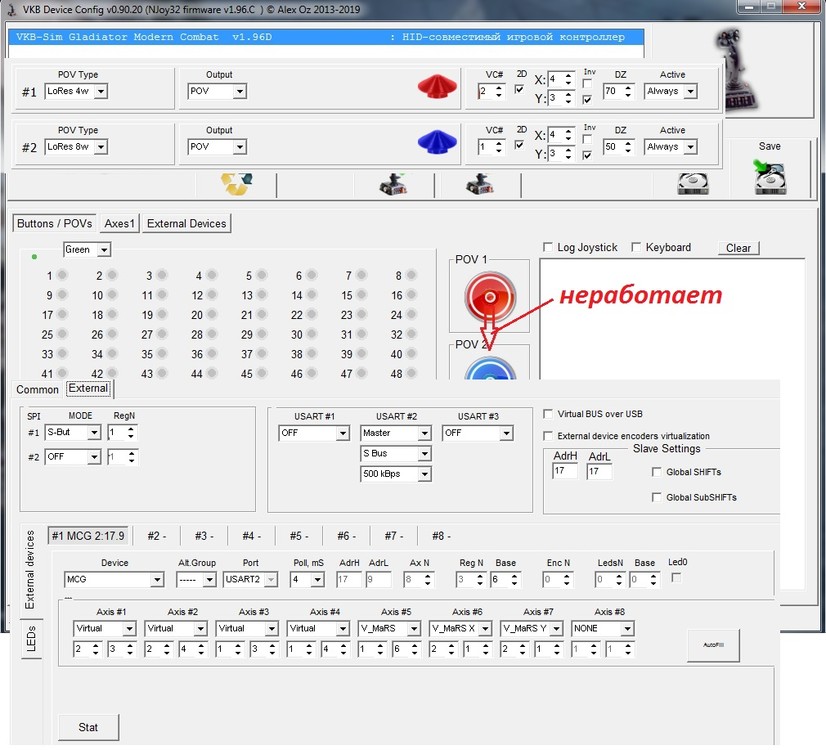
Task: Toggle the 2D checkbox for POV #2
Action: pyautogui.click(x=519, y=144)
